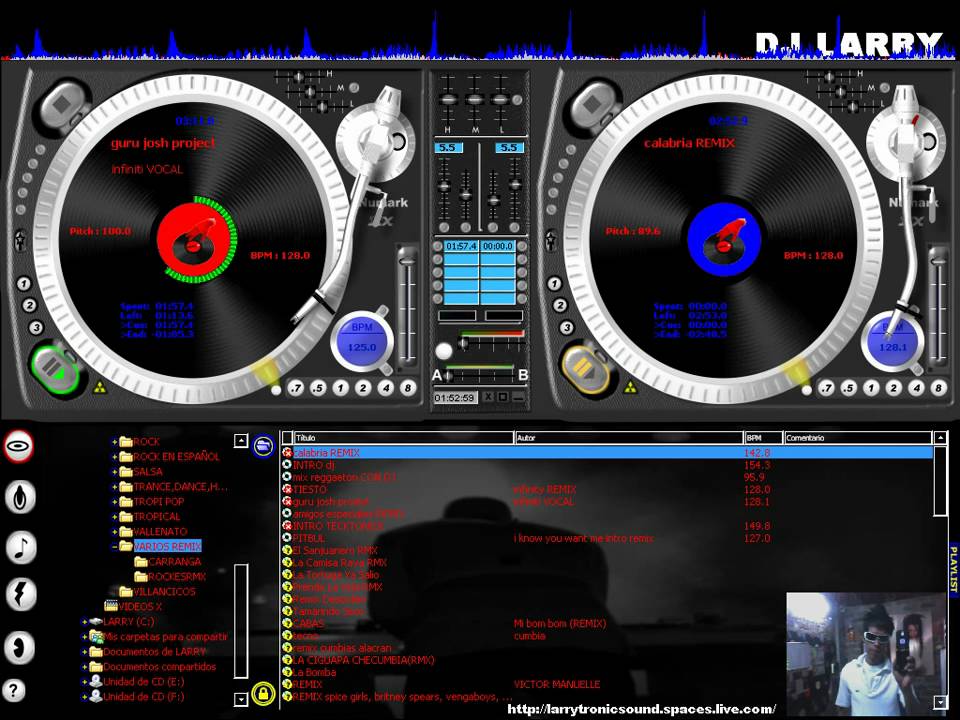Image resolution: width=960 pixels, height=720 pixels.
Task: Expand the ROCK EN ESPAÑOL folder
Action: coord(114,457)
